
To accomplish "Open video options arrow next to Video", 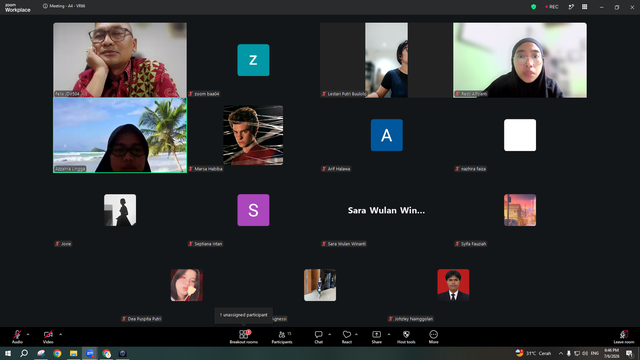I will (60, 334).
